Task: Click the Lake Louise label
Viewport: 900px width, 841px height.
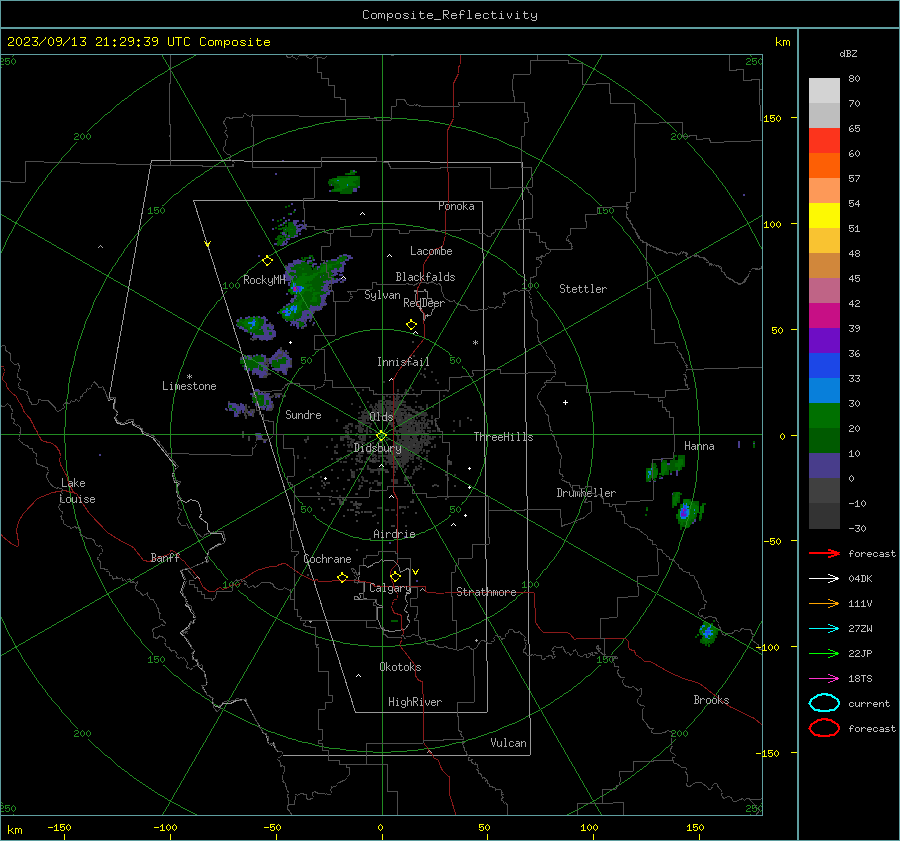Action: (x=77, y=491)
